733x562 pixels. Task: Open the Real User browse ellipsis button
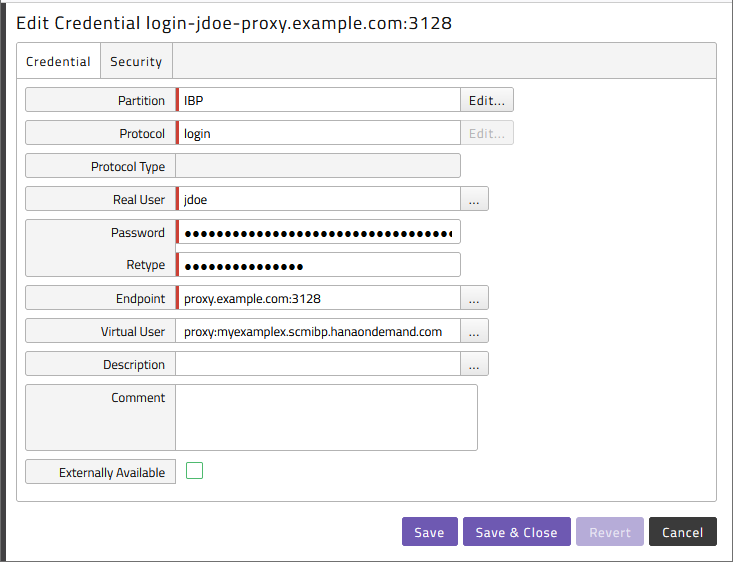(474, 199)
